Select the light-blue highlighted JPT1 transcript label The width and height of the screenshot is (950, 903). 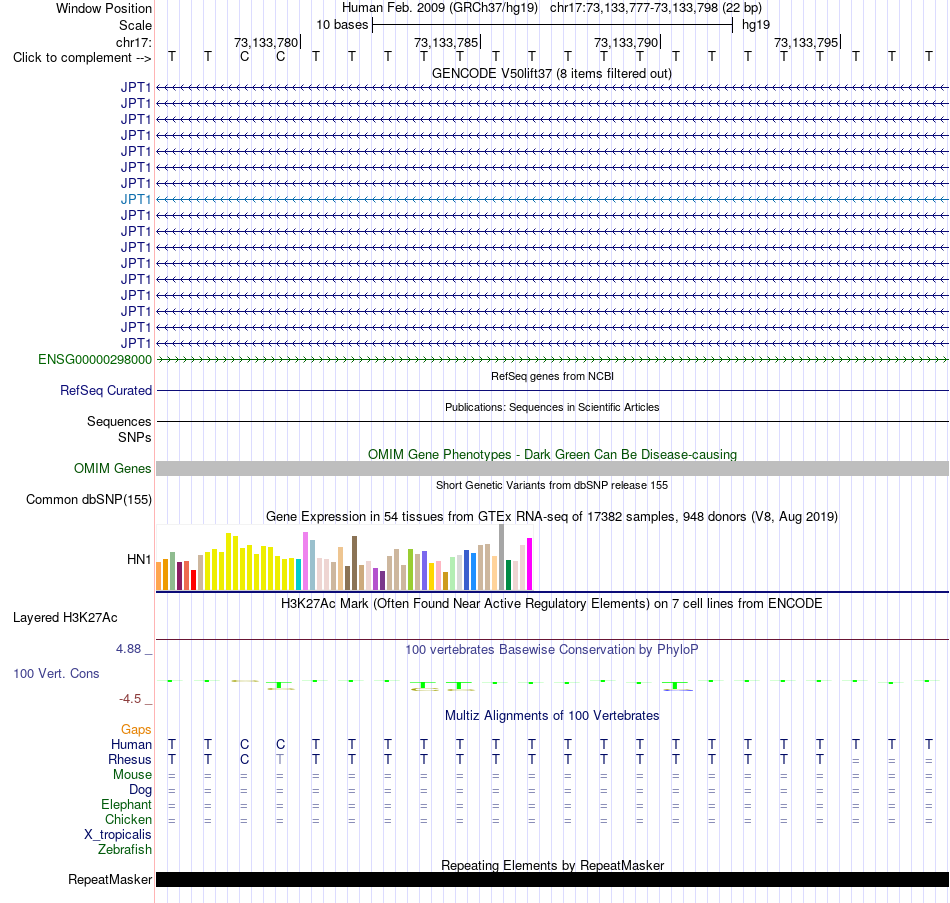click(136, 199)
